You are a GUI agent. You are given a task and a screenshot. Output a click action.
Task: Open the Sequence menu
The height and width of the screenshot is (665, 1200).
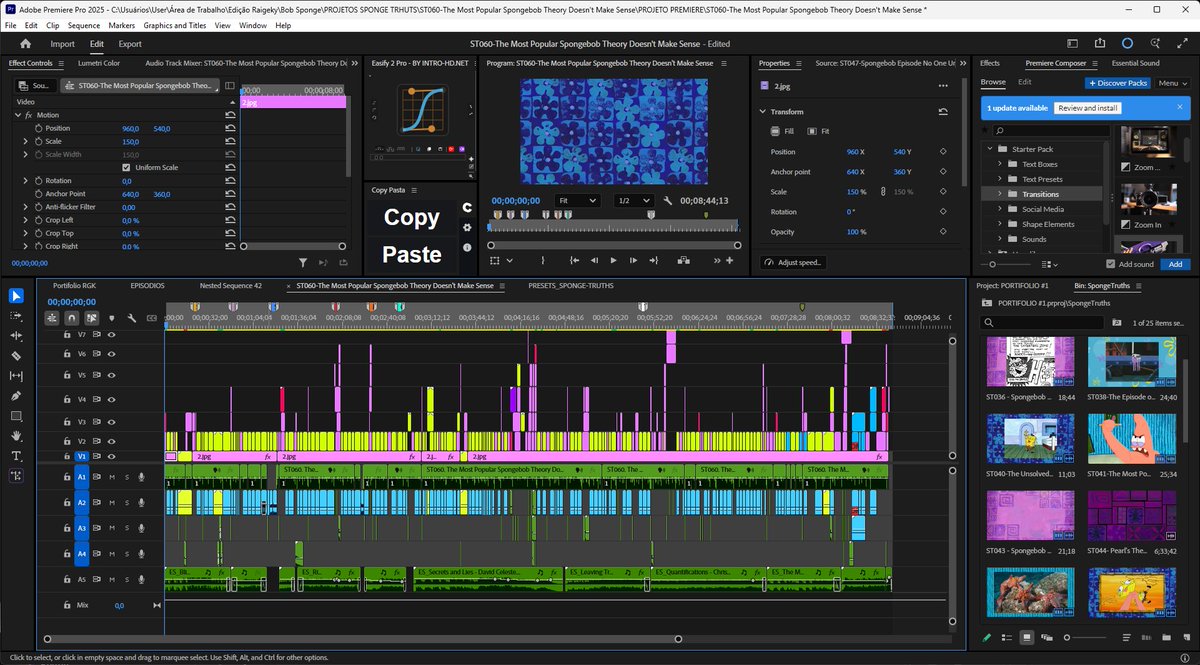coord(84,25)
